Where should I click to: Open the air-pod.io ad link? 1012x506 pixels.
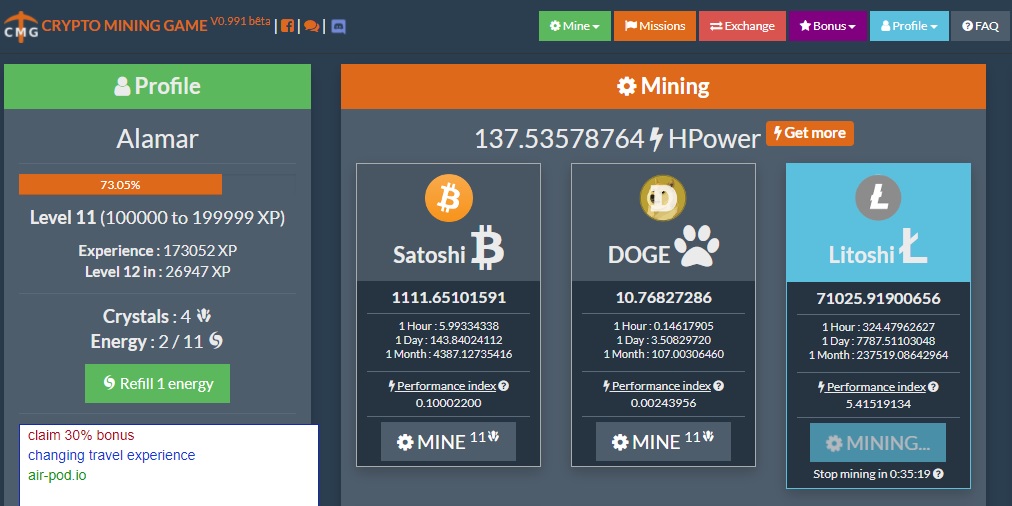(x=57, y=475)
